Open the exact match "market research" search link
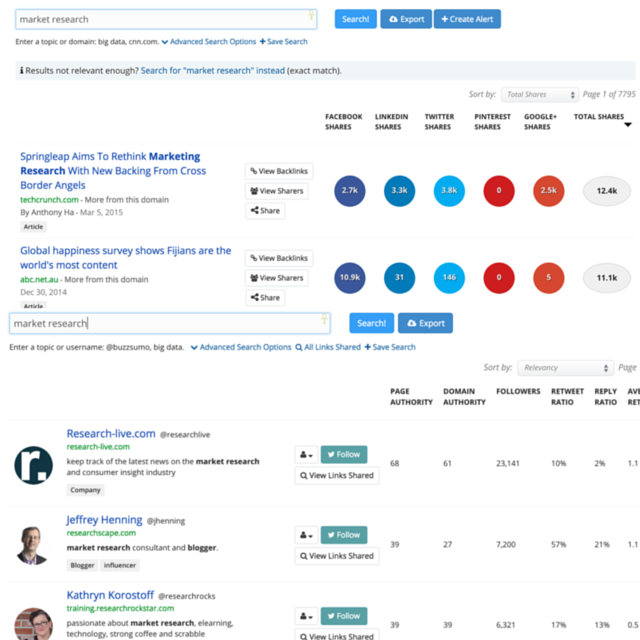Screen dimensions: 640x640 [213, 71]
